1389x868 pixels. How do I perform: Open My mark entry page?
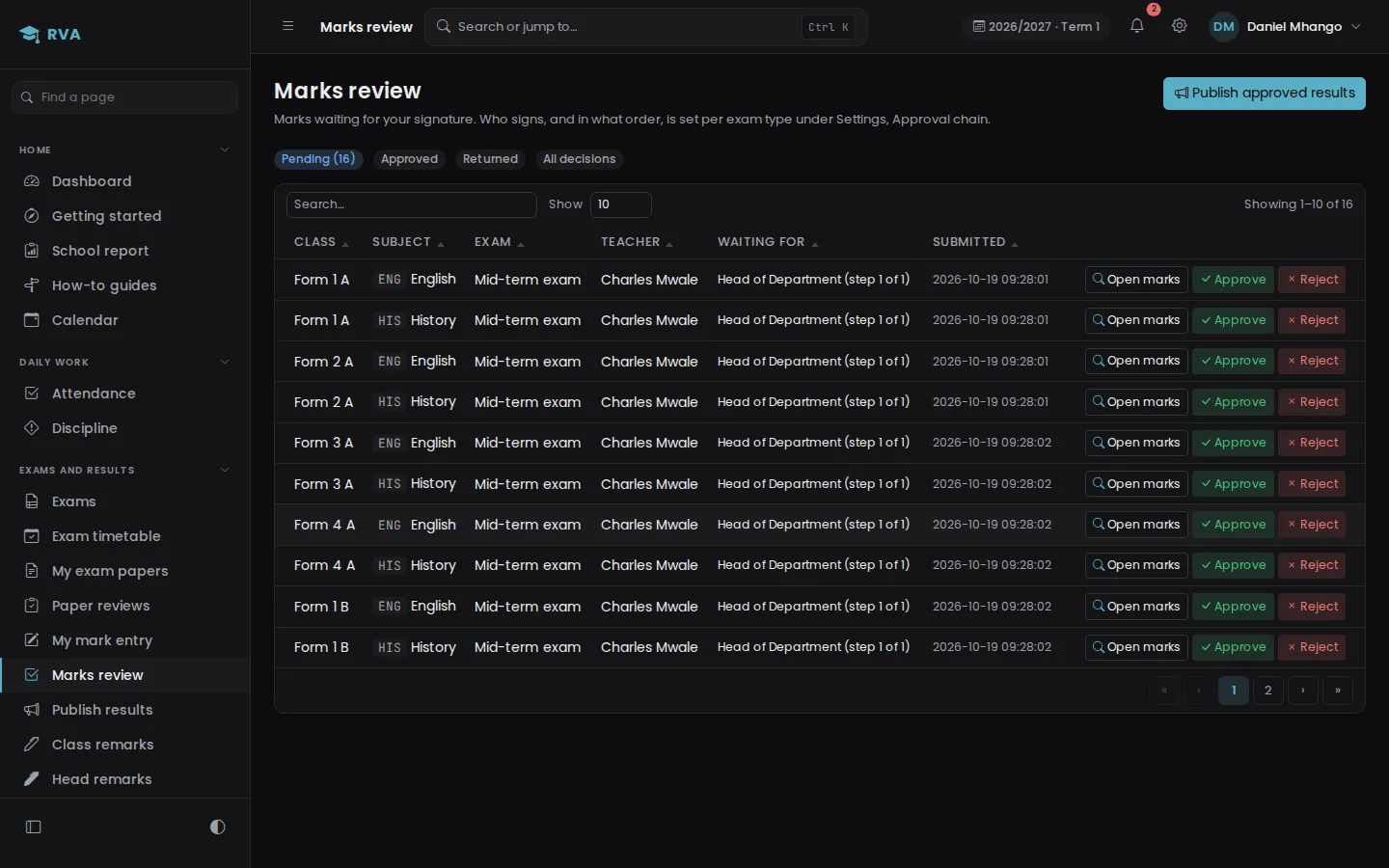coord(125,640)
